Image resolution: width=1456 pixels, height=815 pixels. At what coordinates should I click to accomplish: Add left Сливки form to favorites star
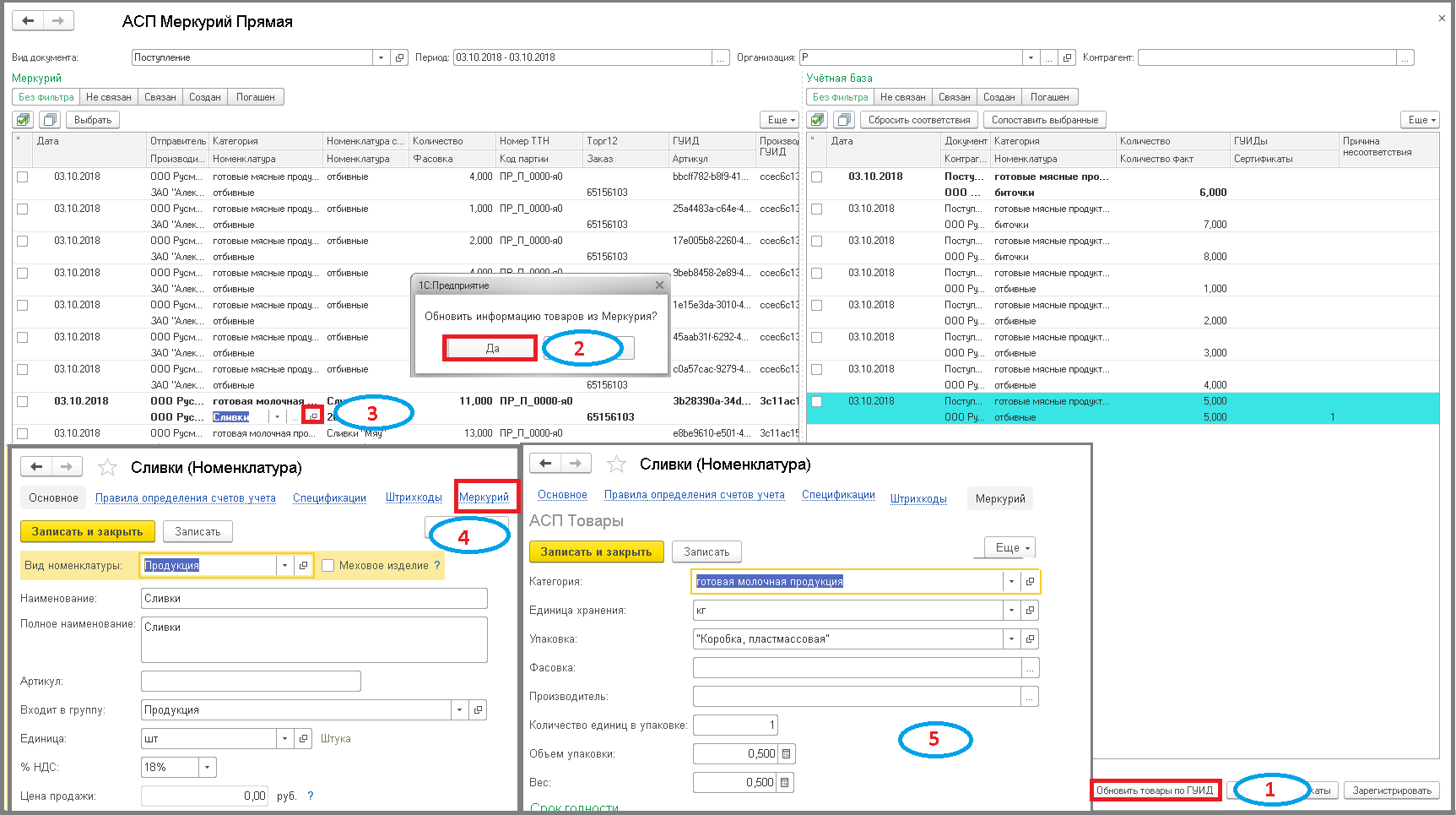(x=107, y=467)
